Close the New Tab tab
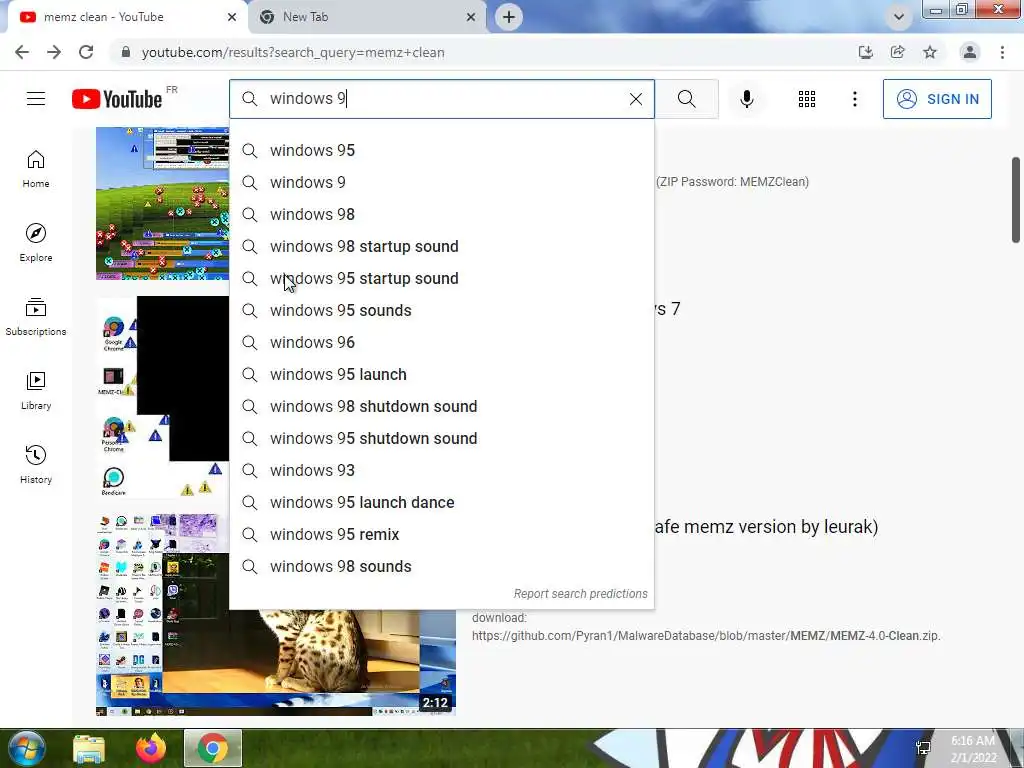 [x=471, y=17]
